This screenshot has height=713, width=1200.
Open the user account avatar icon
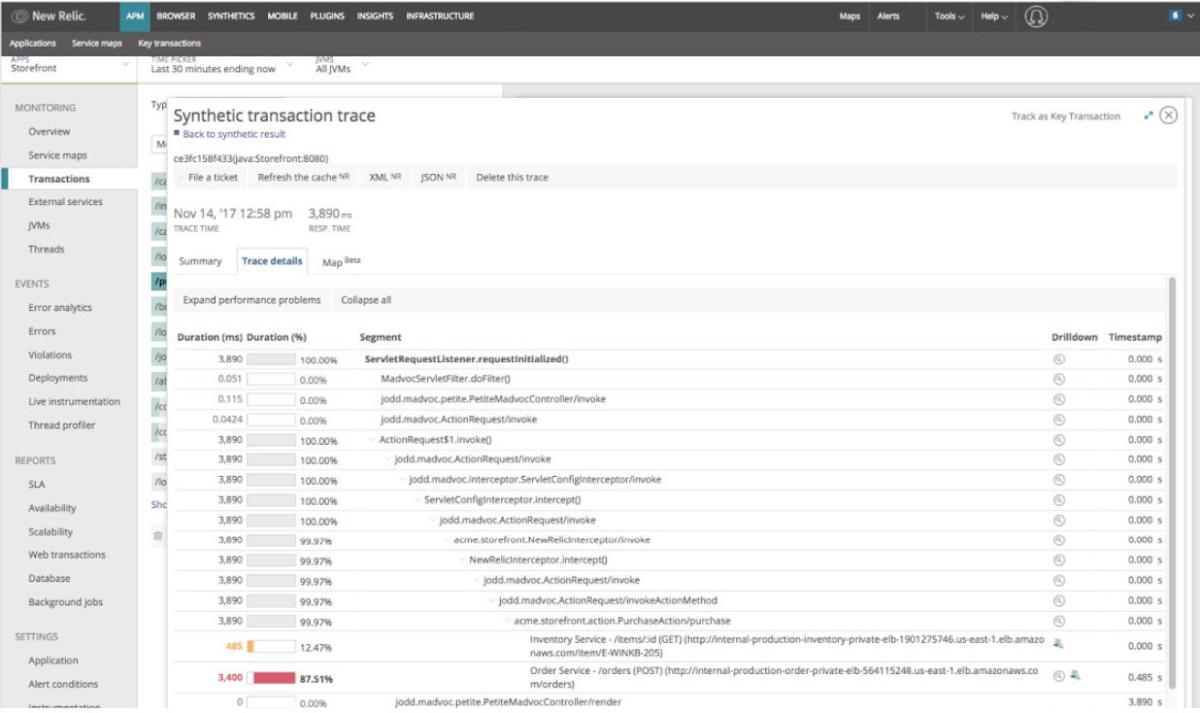[1037, 16]
